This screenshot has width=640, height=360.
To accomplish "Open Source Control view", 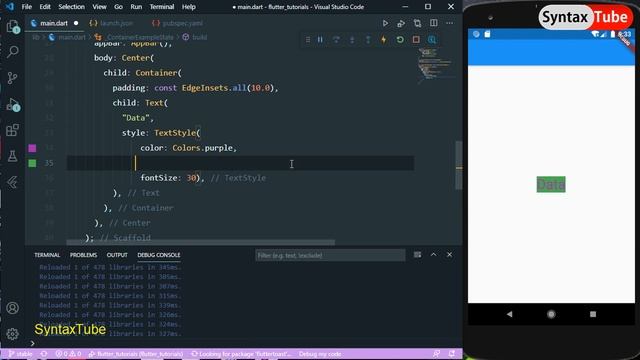I will click(13, 78).
